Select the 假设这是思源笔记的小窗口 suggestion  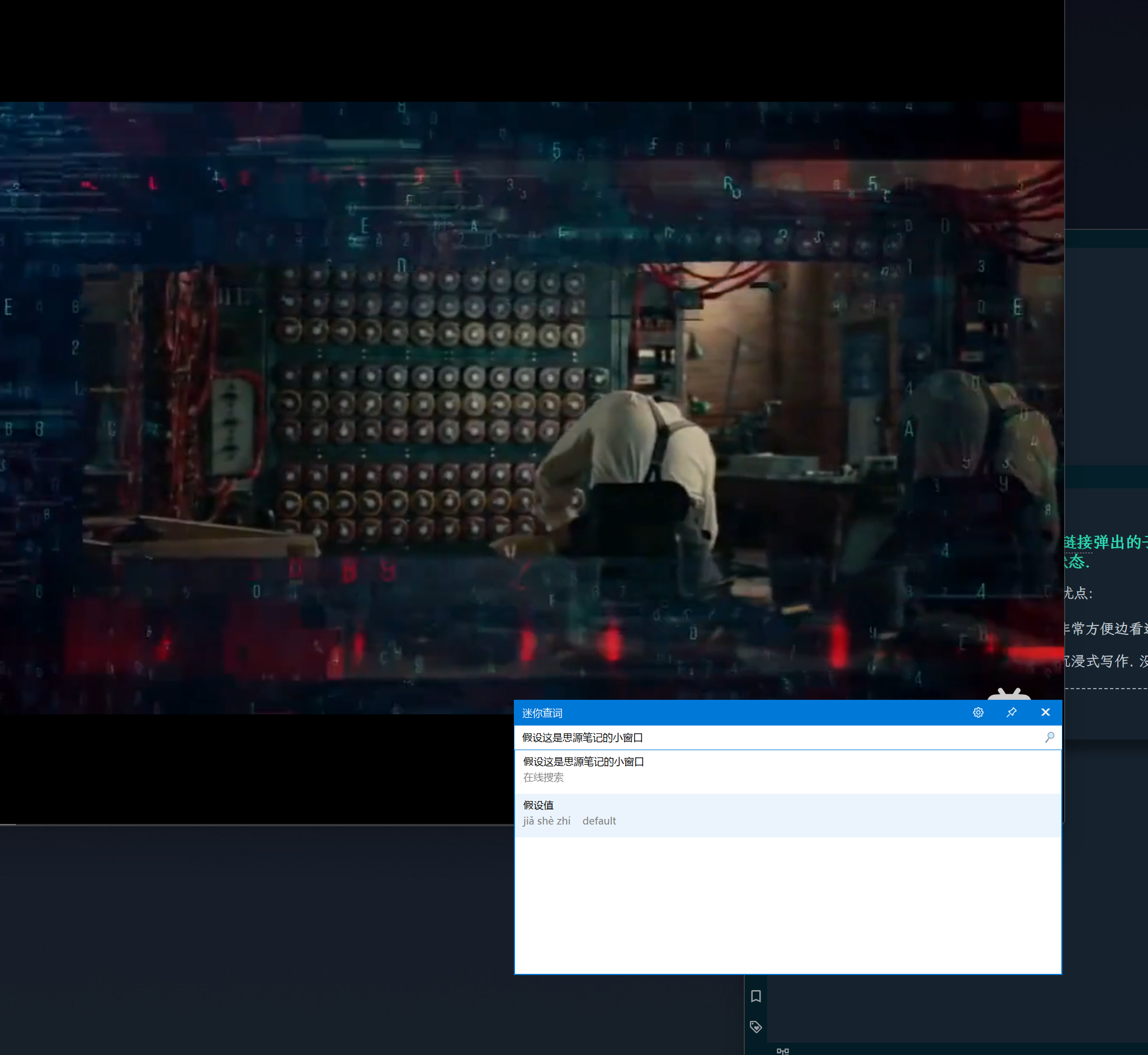pyautogui.click(x=584, y=761)
